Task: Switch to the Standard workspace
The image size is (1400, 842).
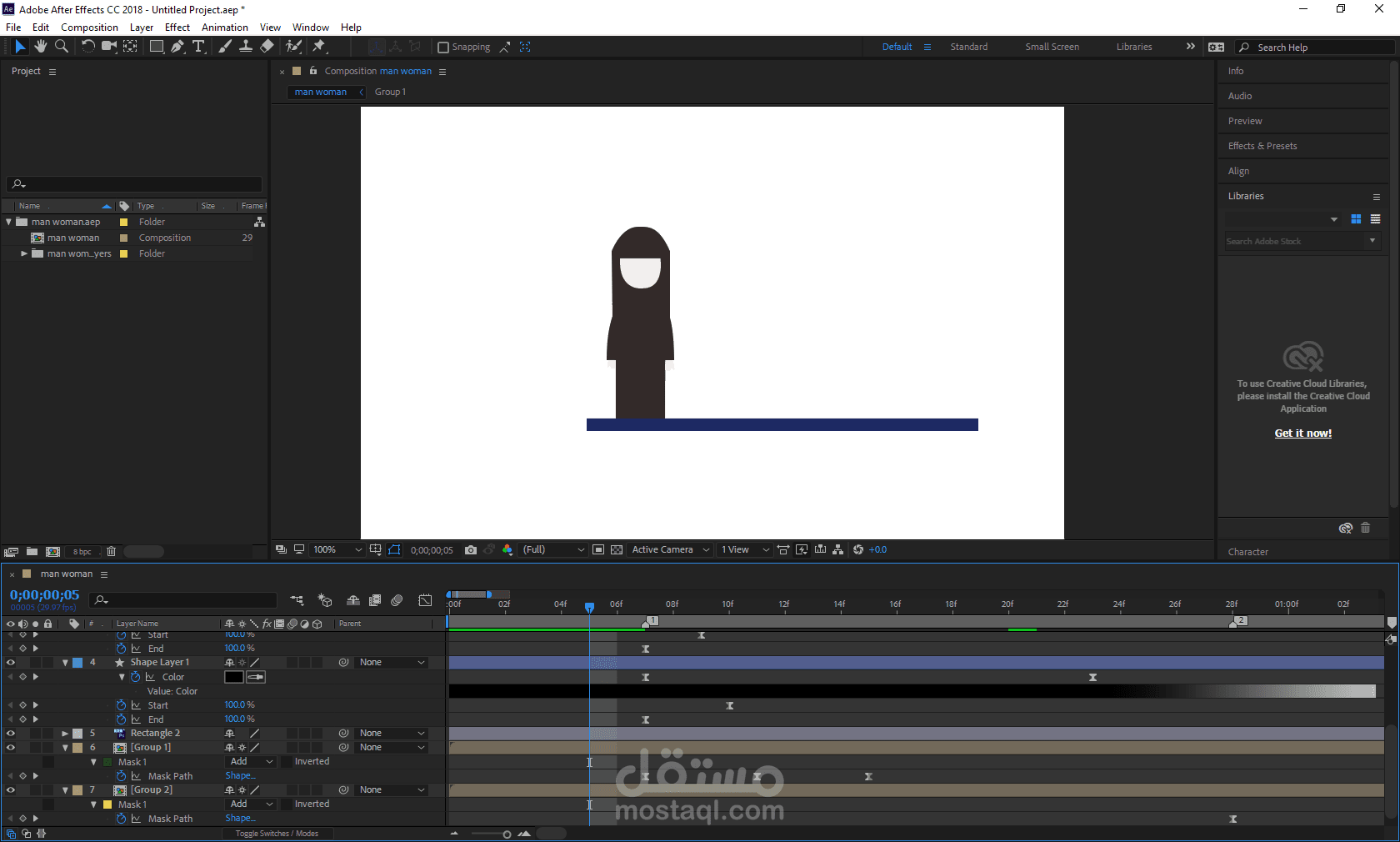Action: pos(969,47)
